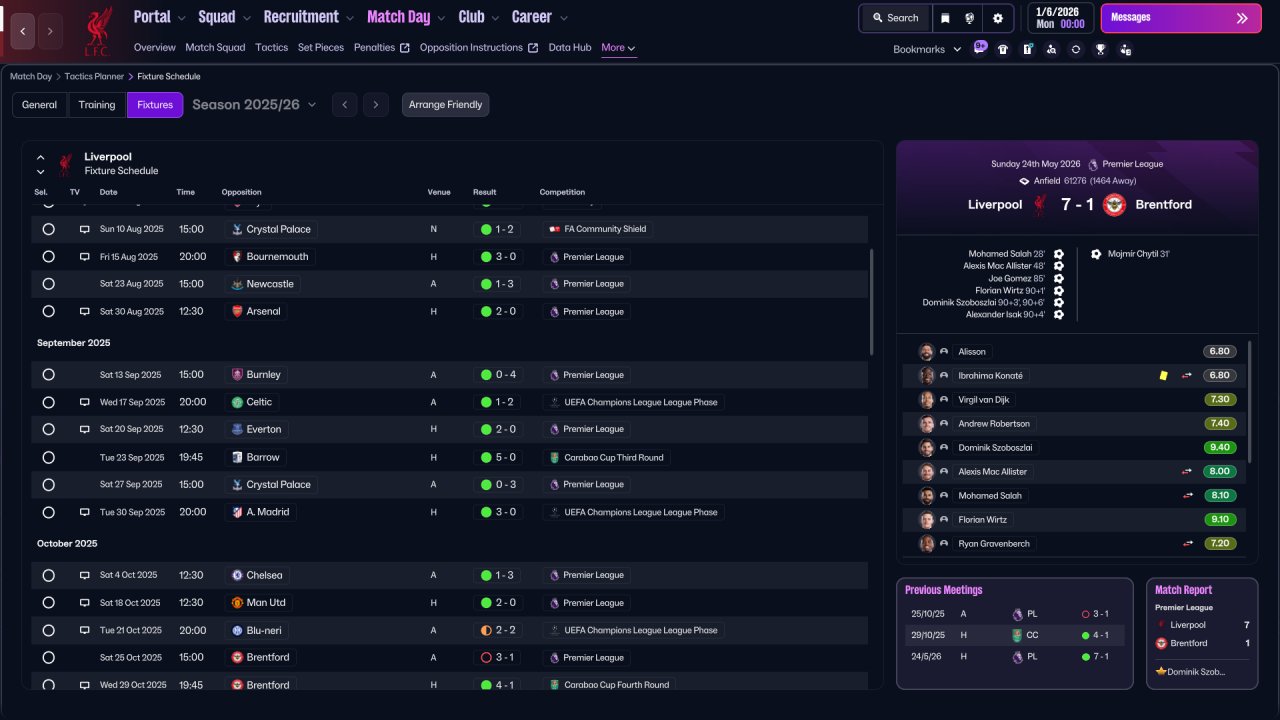The height and width of the screenshot is (720, 1280).
Task: Click the Liverpool liver bird in match header
Action: (x=1040, y=205)
